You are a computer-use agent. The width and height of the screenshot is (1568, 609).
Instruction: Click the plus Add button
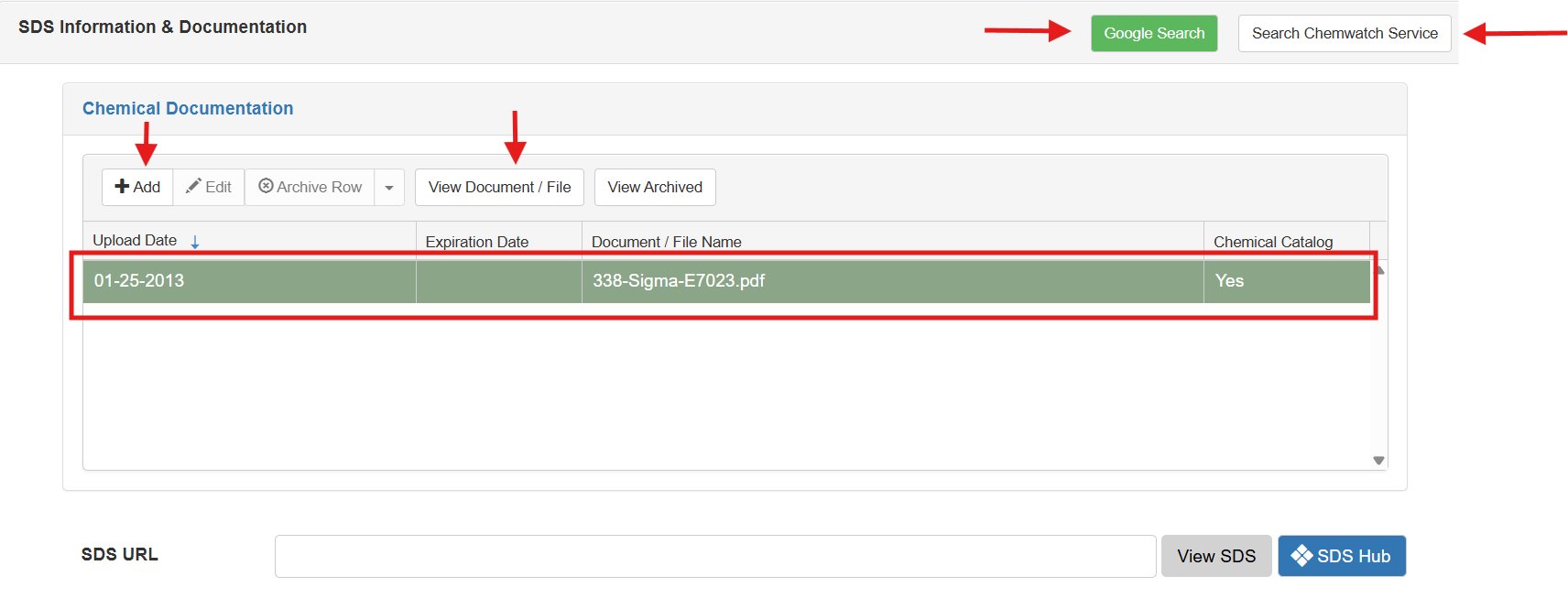137,187
